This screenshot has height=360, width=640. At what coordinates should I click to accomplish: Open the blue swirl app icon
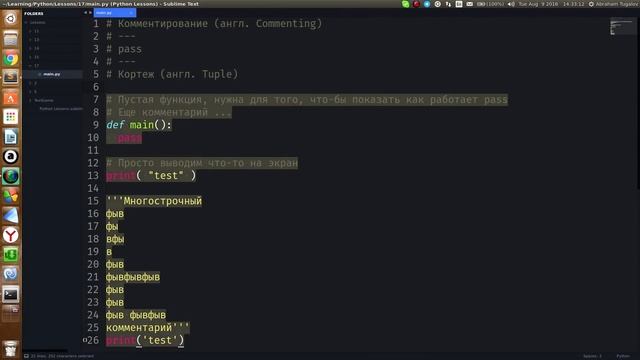click(11, 274)
